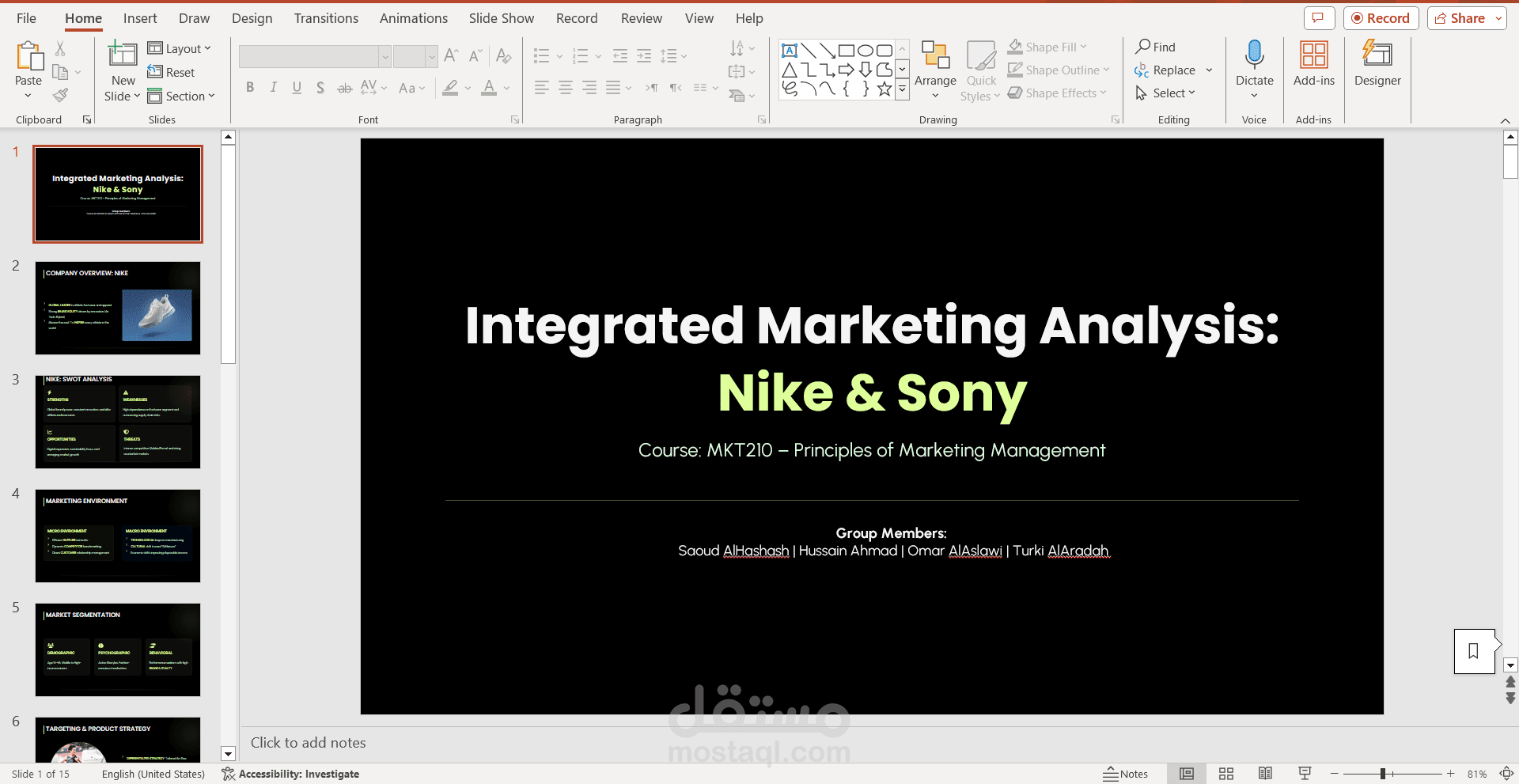
Task: Click the Paste clipboard icon
Action: coord(28,56)
